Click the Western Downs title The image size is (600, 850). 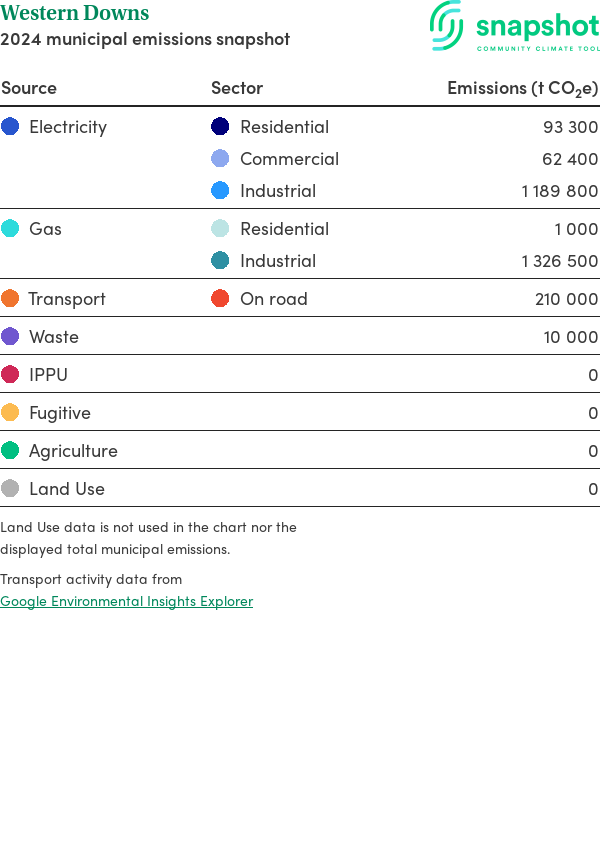coord(75,14)
